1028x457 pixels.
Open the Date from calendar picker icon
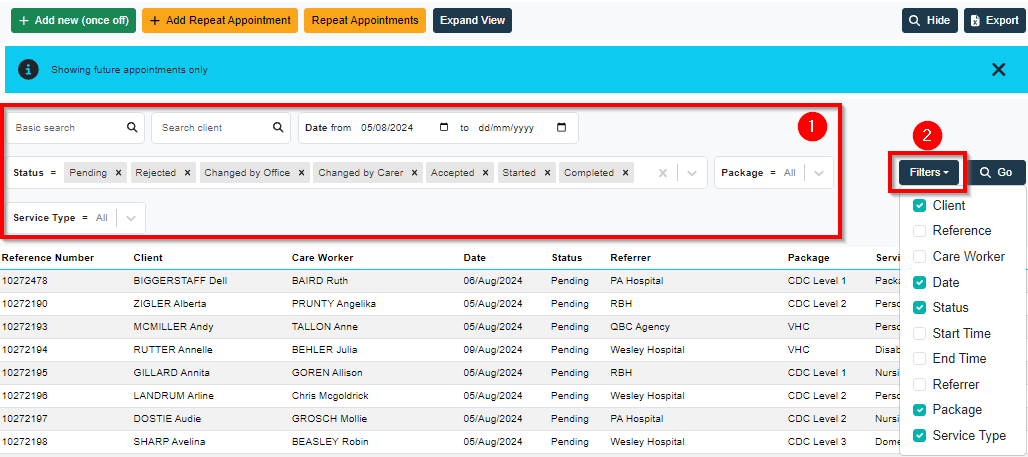pos(444,127)
